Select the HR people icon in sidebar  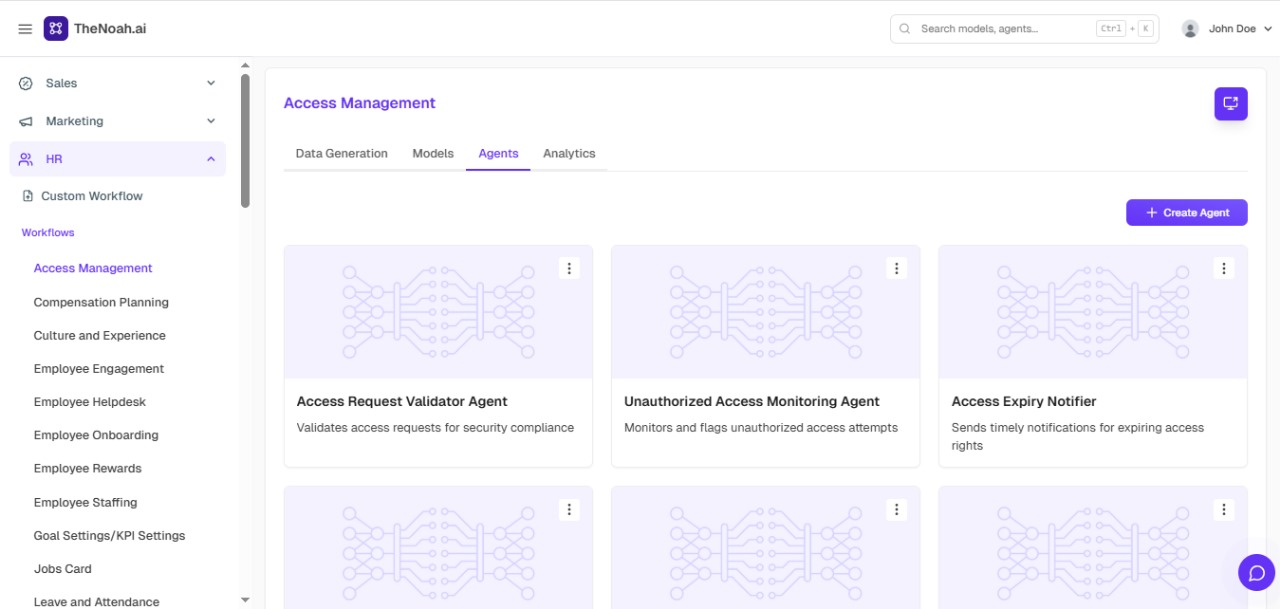pyautogui.click(x=24, y=158)
